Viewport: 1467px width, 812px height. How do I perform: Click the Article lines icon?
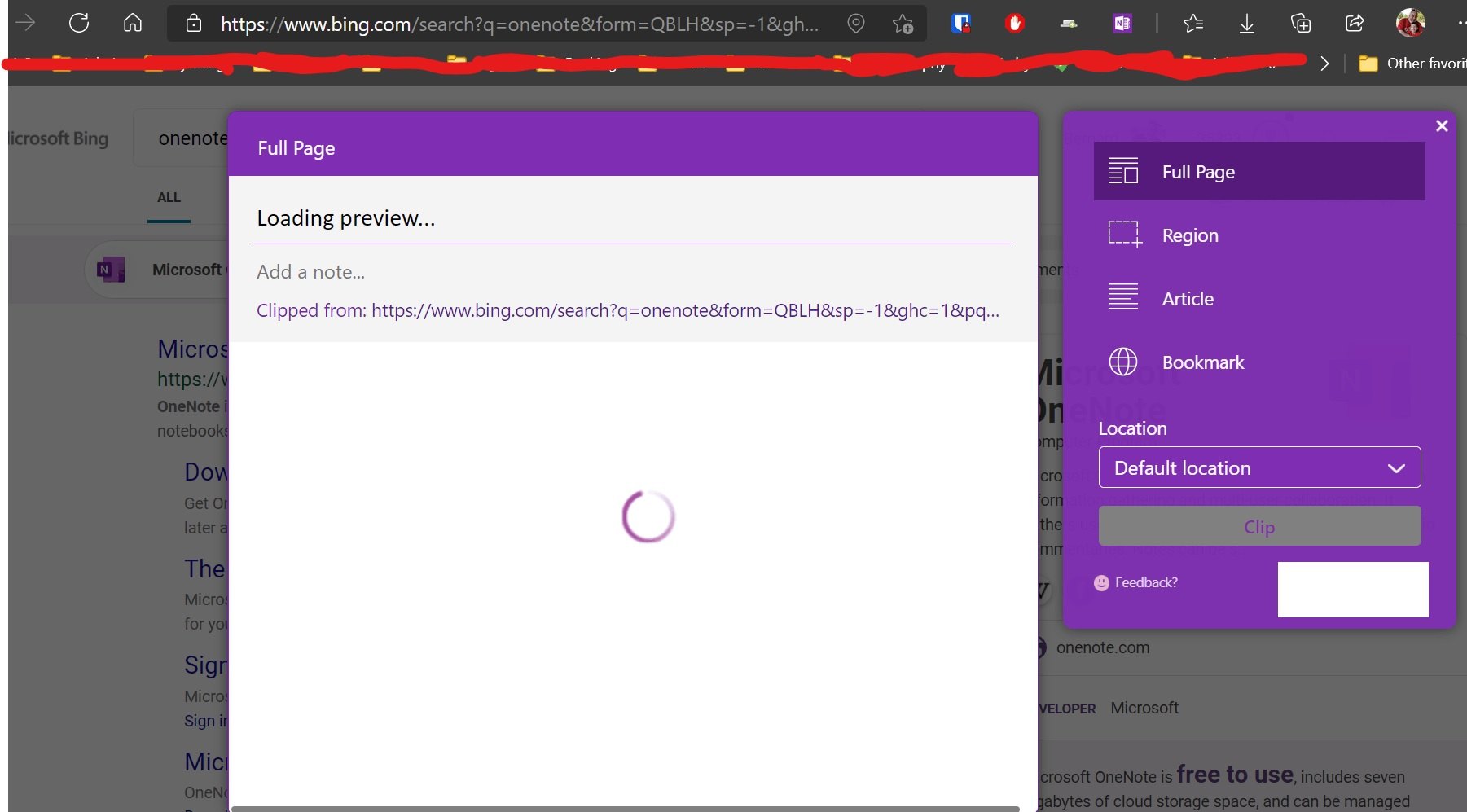pos(1123,296)
